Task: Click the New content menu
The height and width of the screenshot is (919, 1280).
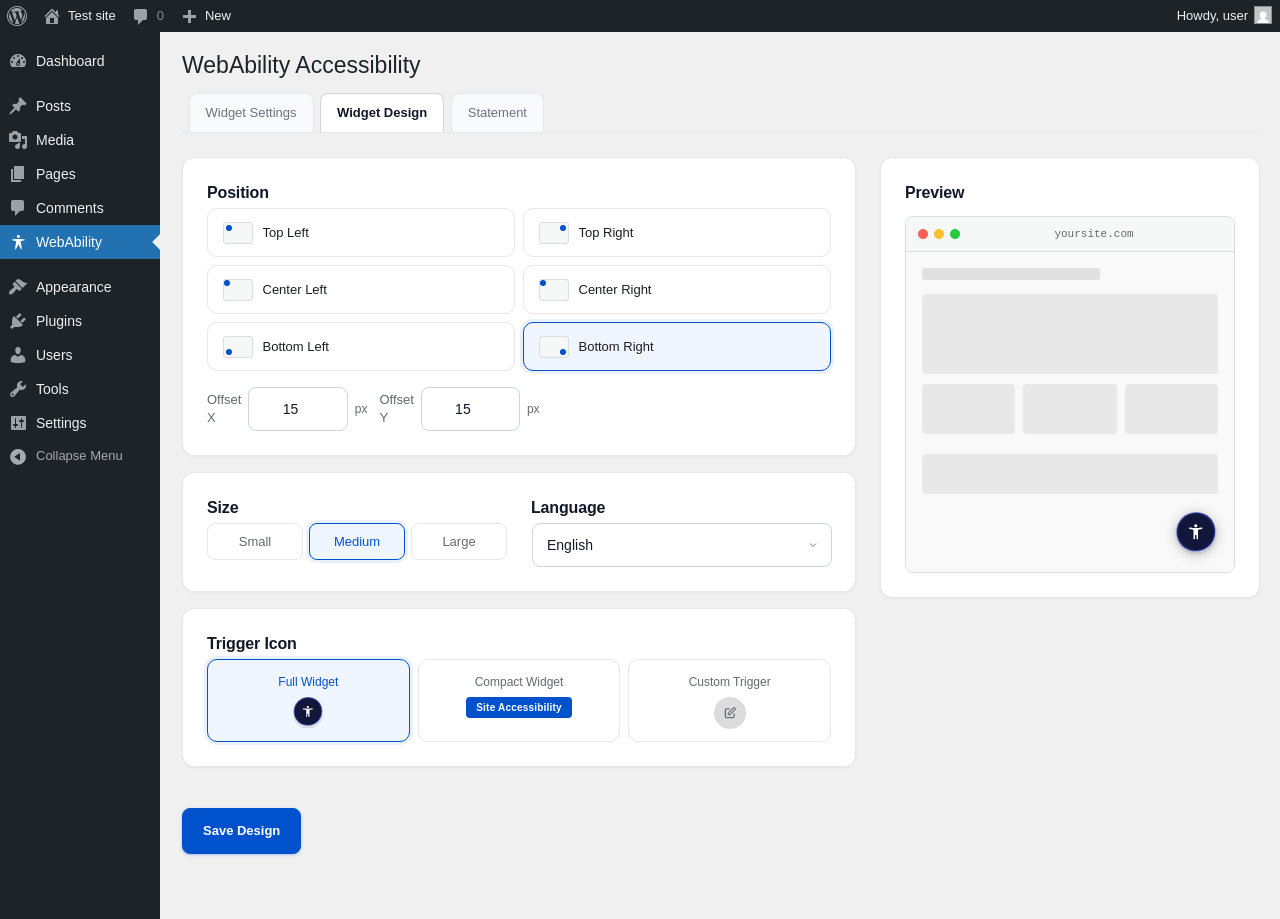Action: coord(207,16)
